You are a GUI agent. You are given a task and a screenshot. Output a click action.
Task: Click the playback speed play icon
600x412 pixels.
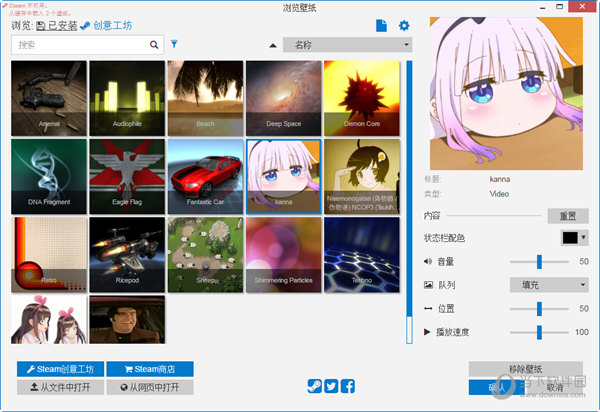pos(427,332)
